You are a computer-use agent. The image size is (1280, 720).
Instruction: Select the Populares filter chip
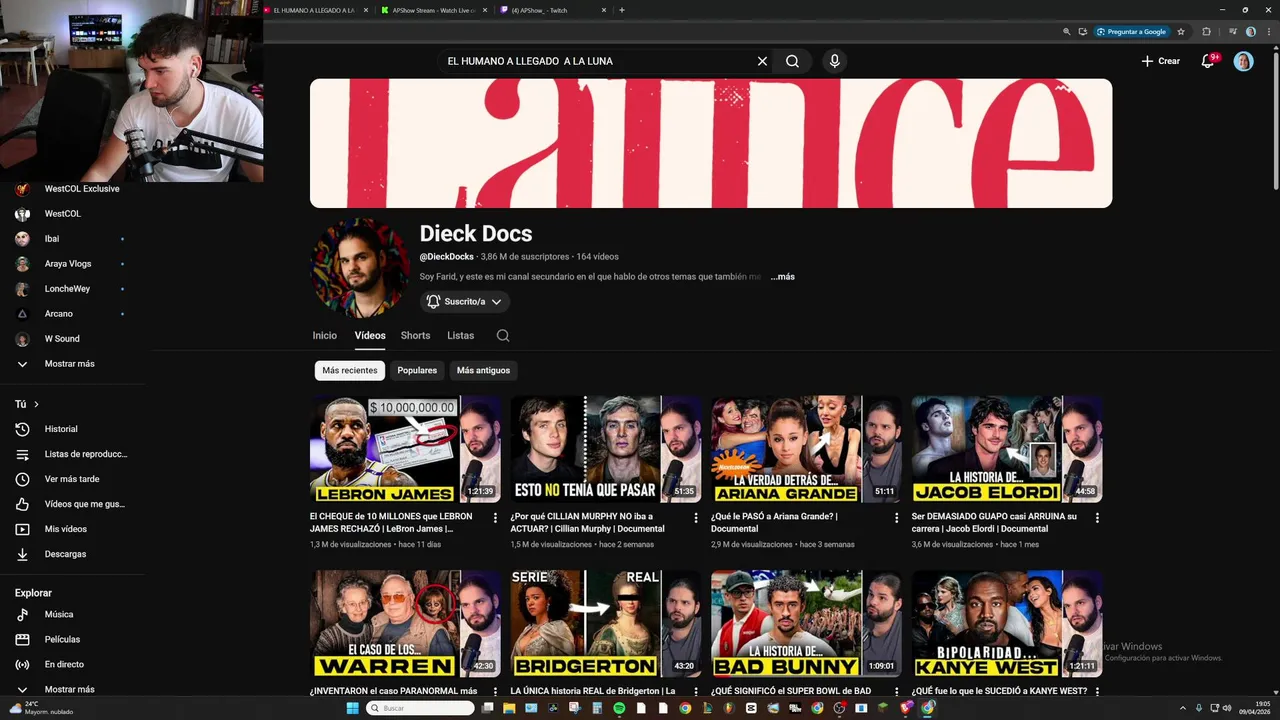(417, 370)
